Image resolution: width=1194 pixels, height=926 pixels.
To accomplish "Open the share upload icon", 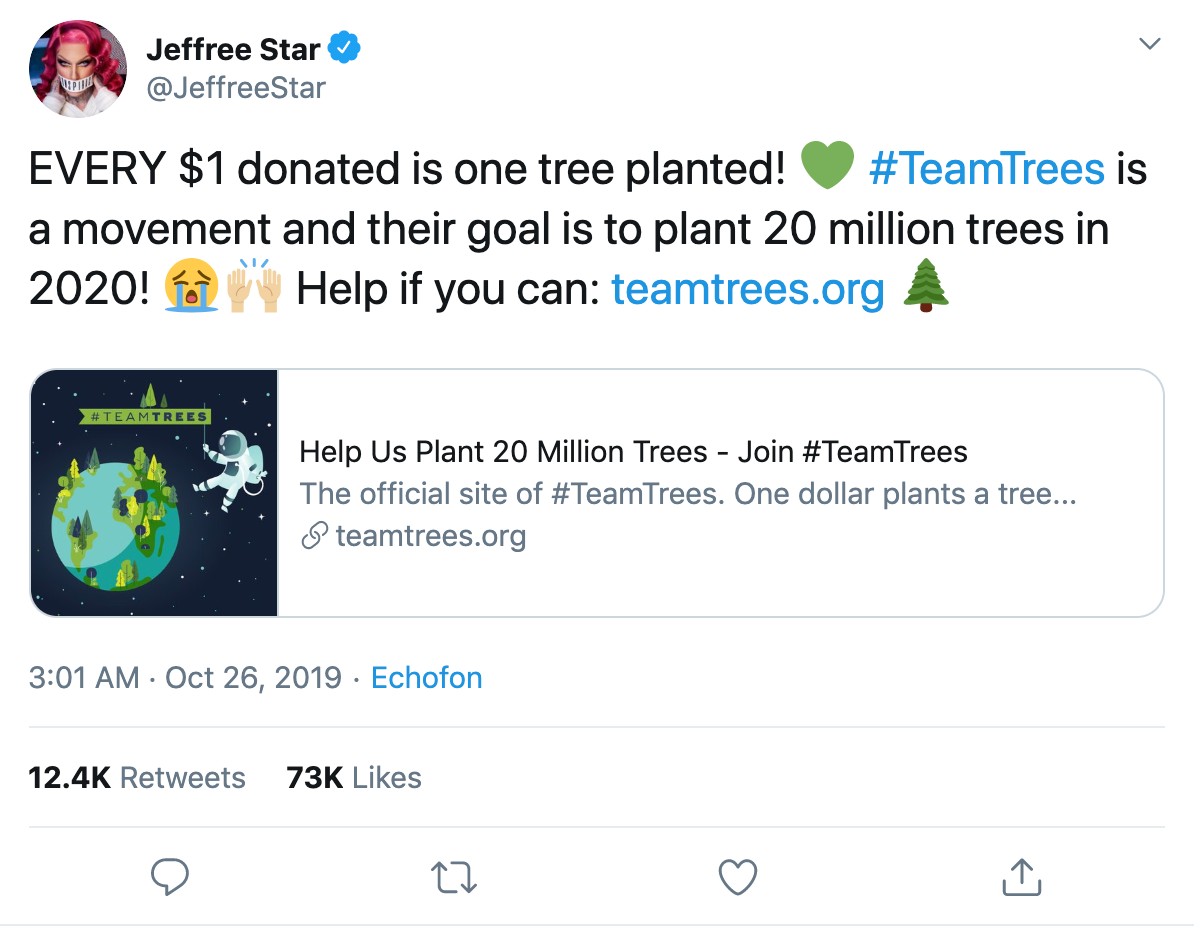I will [1021, 877].
